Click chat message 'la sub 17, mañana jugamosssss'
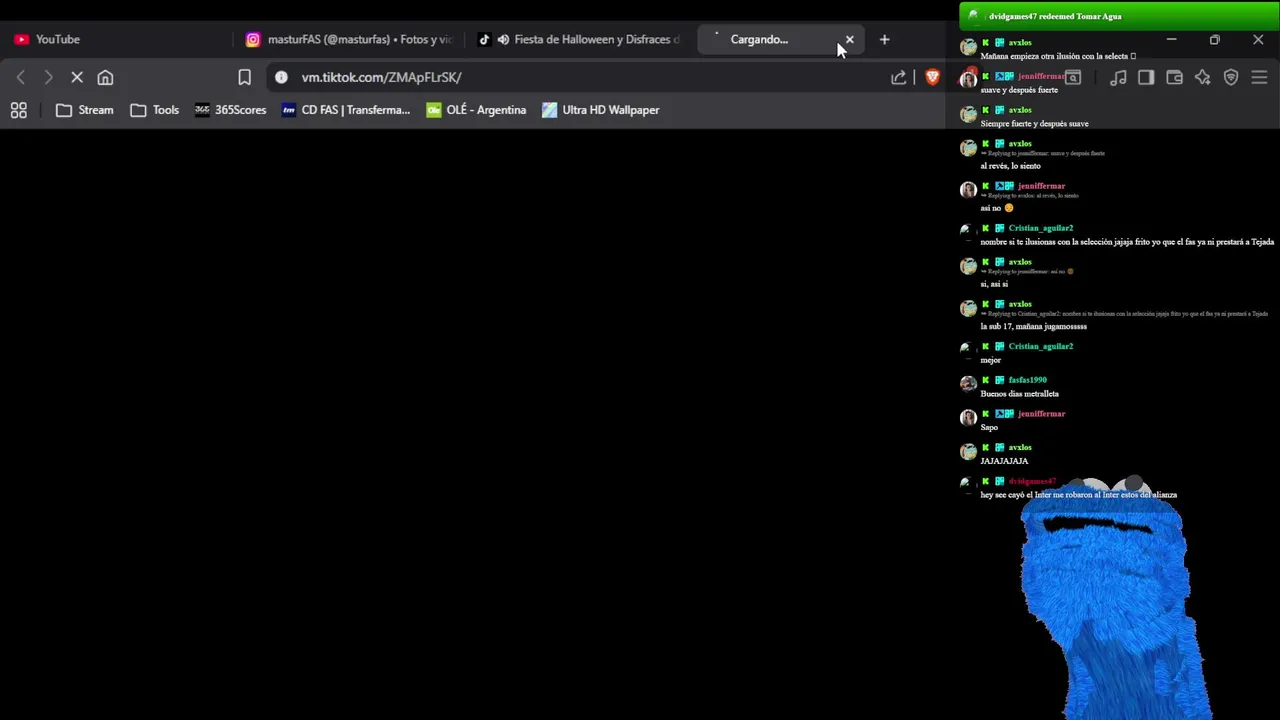The height and width of the screenshot is (720, 1280). [x=1033, y=326]
